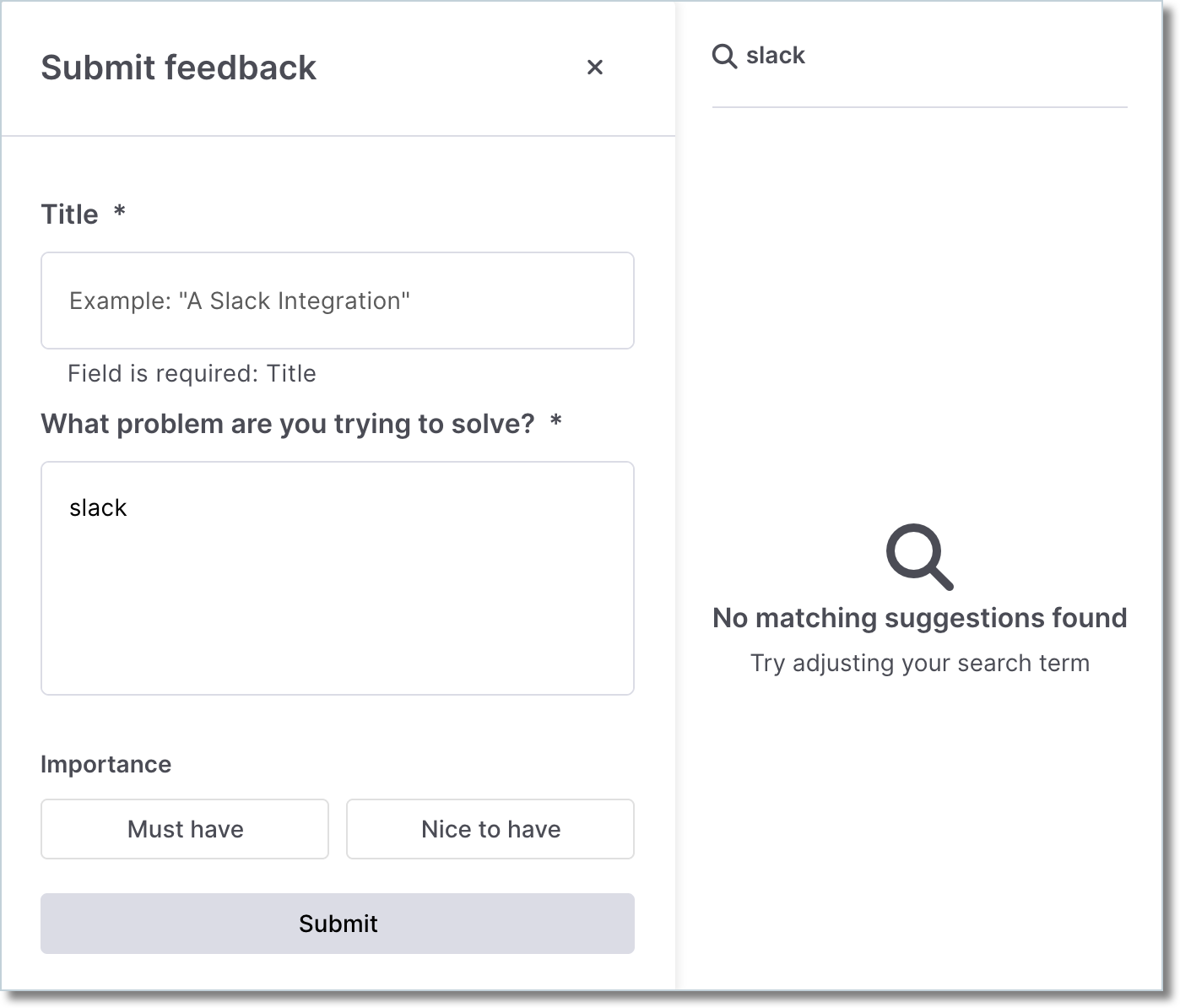Click the Submit button
This screenshot has height=1008, width=1180.
coord(337,924)
